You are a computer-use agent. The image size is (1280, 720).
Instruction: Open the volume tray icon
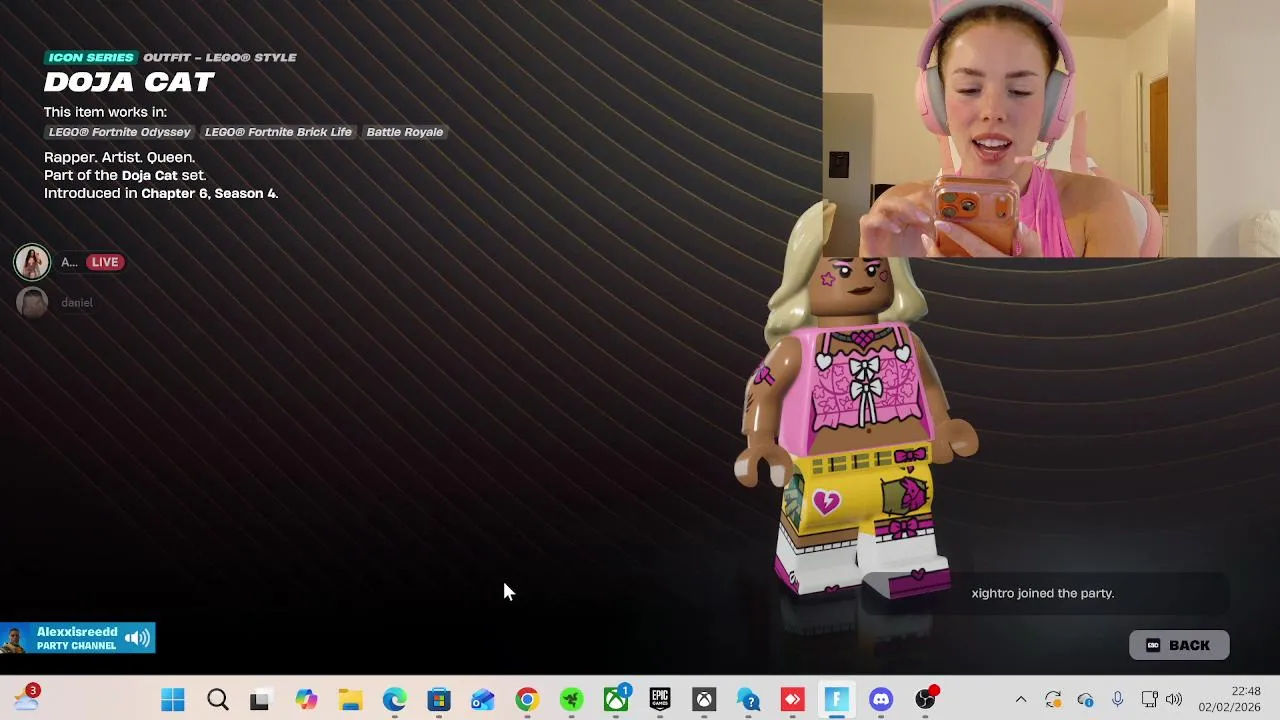(x=1174, y=700)
